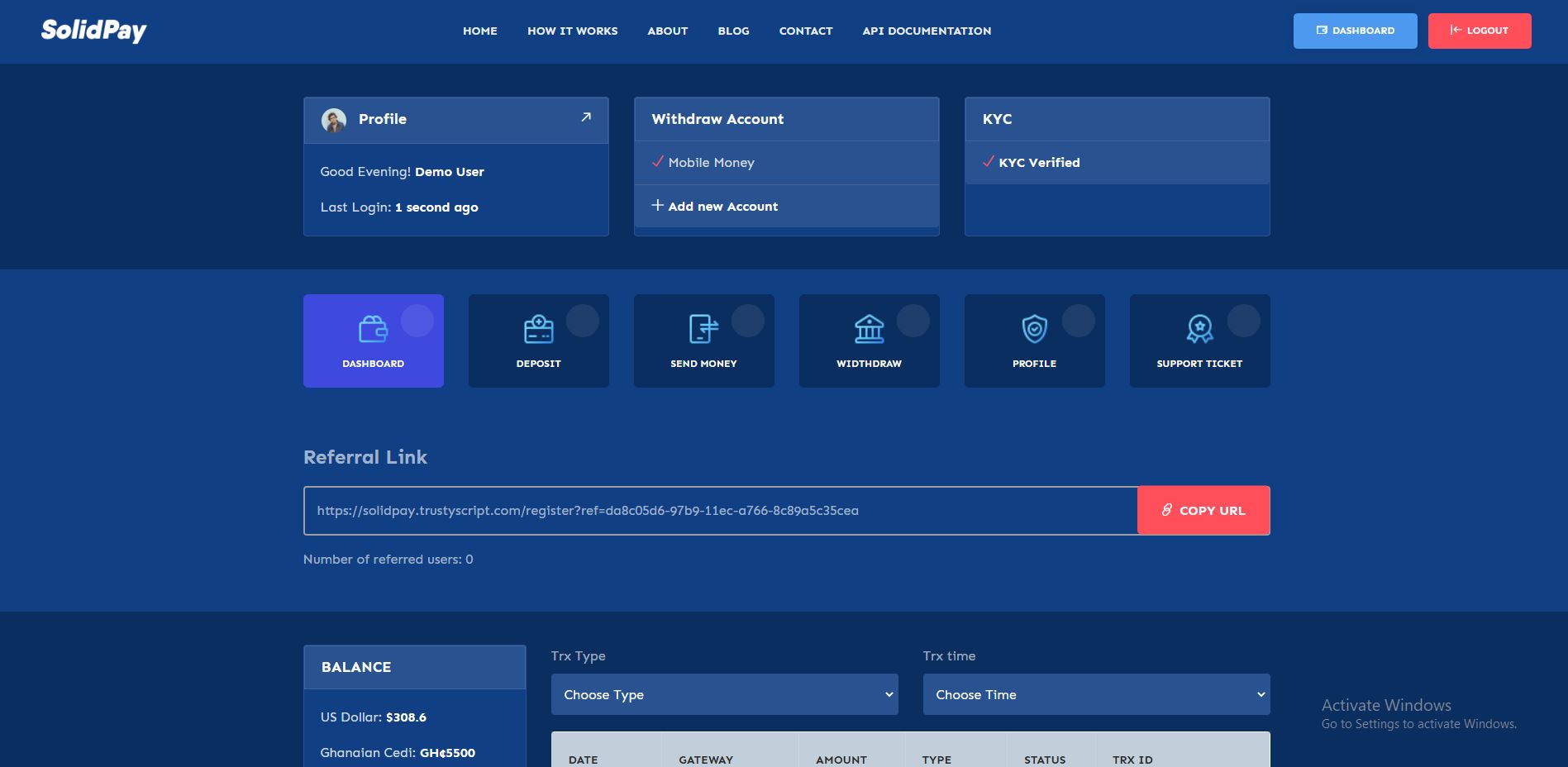Navigate to API Documentation page
The image size is (1568, 767).
pyautogui.click(x=927, y=31)
